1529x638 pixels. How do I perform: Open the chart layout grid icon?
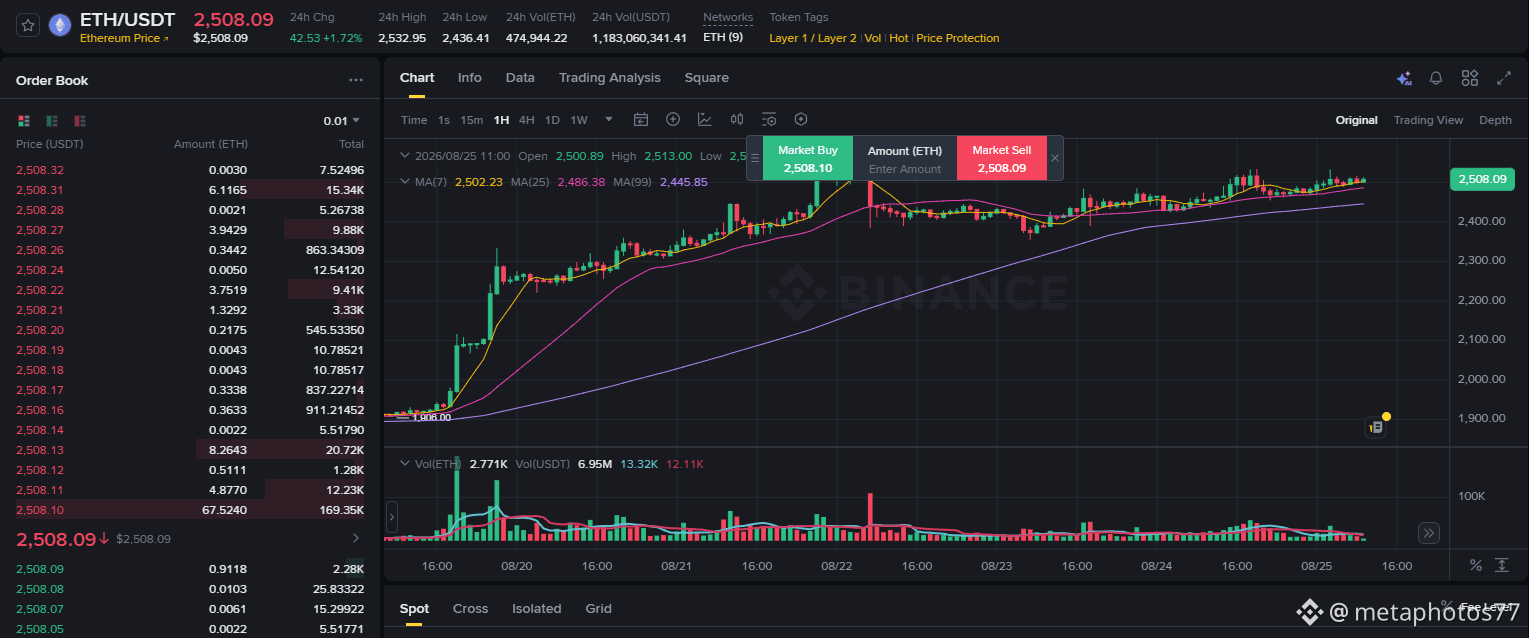(x=1470, y=78)
